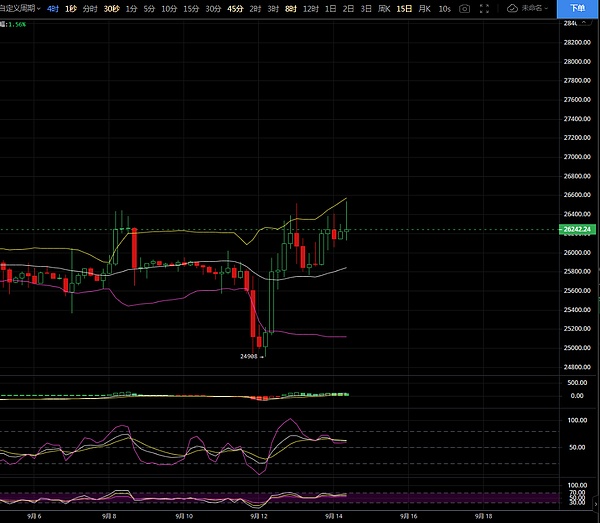600x523 pixels.
Task: Click the cloud save icon
Action: [513, 8]
